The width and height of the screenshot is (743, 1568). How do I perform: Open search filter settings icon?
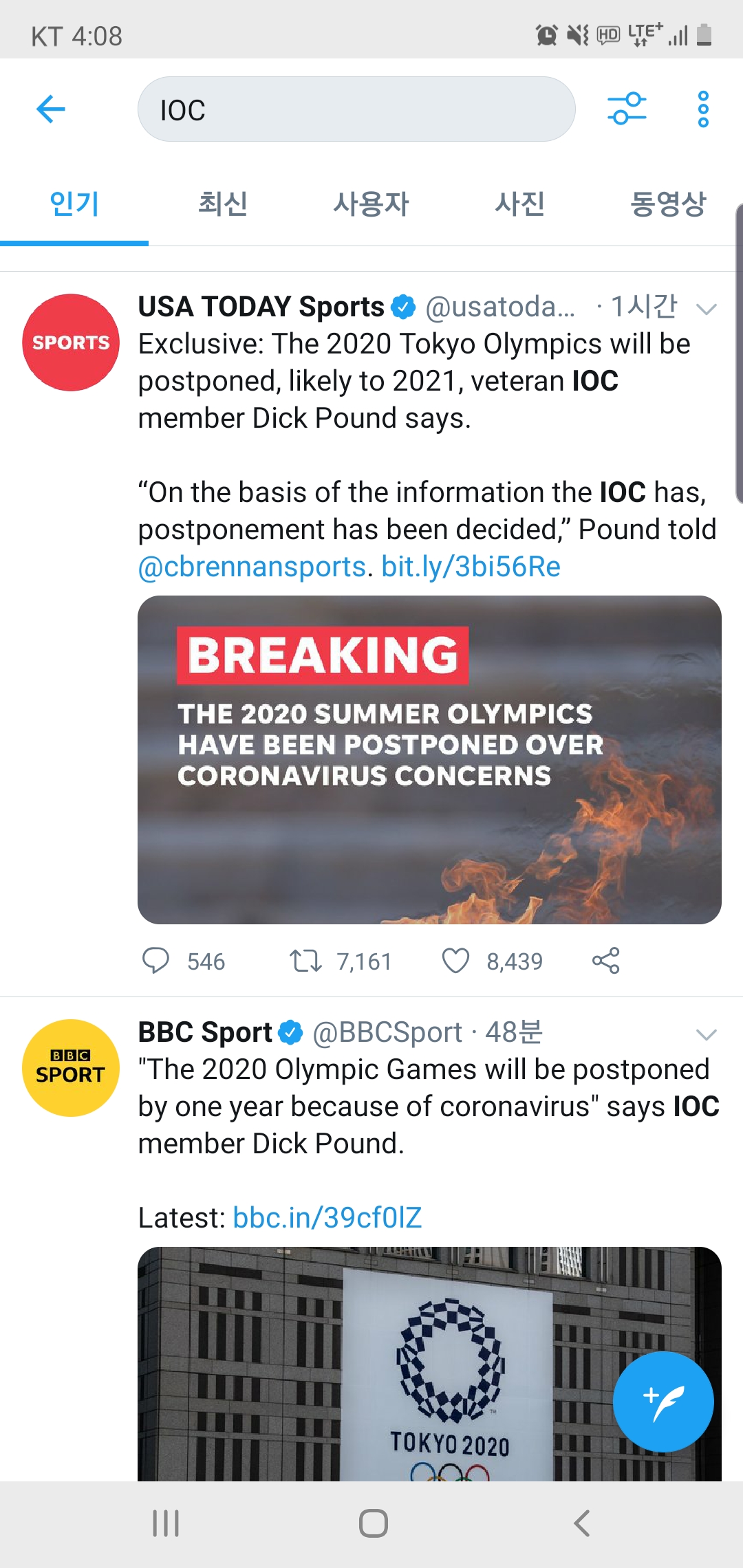coord(627,109)
